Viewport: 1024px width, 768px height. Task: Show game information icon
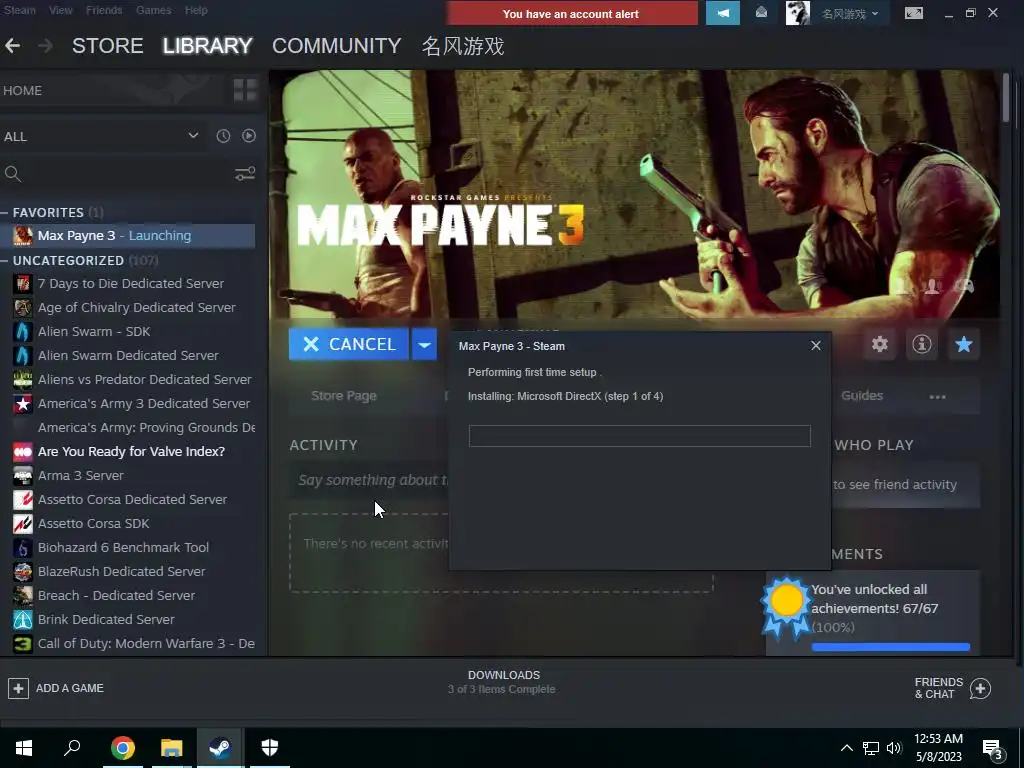click(921, 344)
